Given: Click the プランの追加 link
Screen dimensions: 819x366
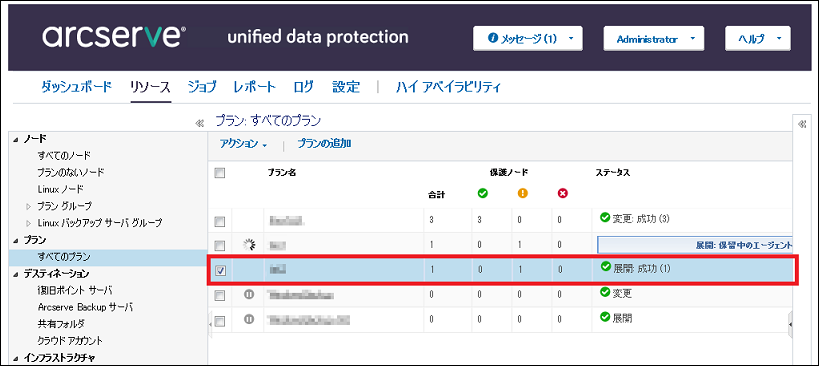Looking at the screenshot, I should pos(324,144).
